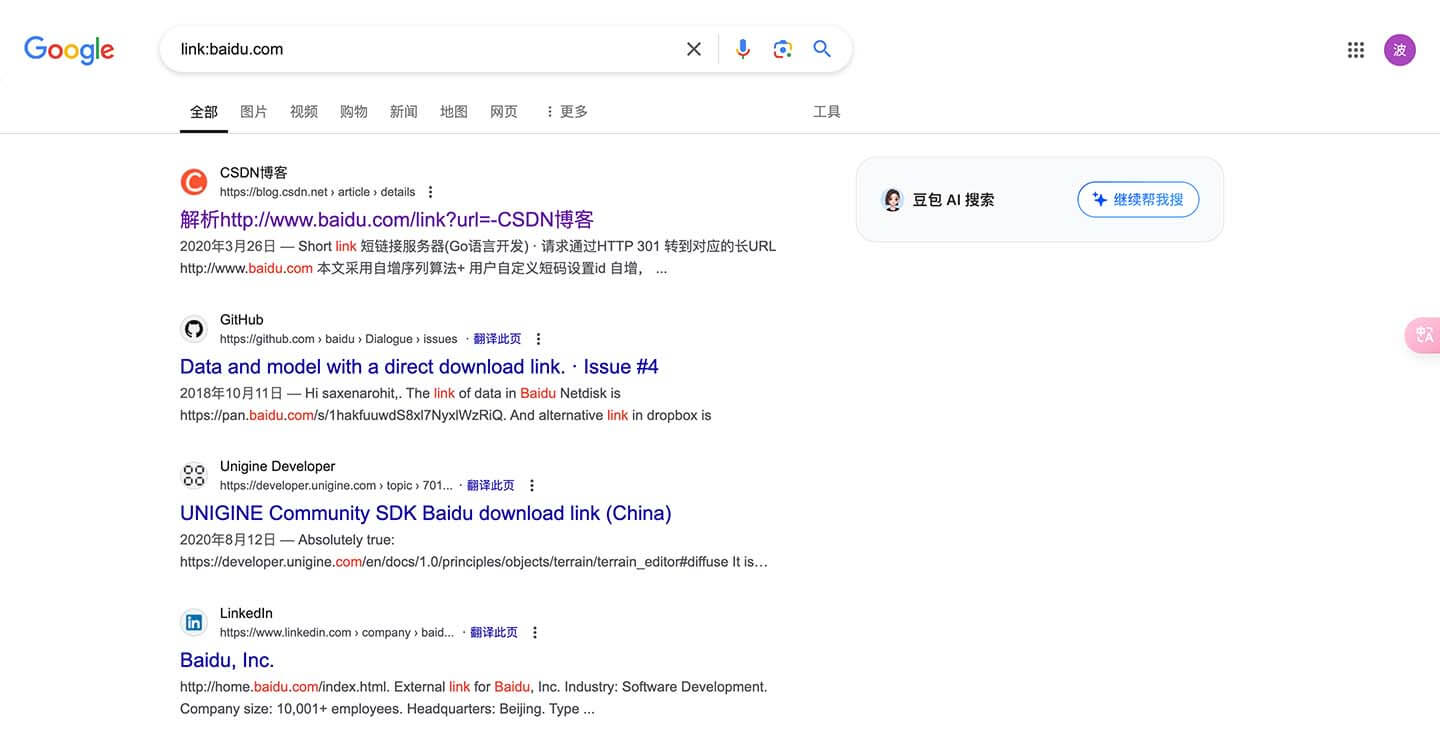Switch to the 地图 tab
Image resolution: width=1440 pixels, height=754 pixels.
pyautogui.click(x=454, y=111)
